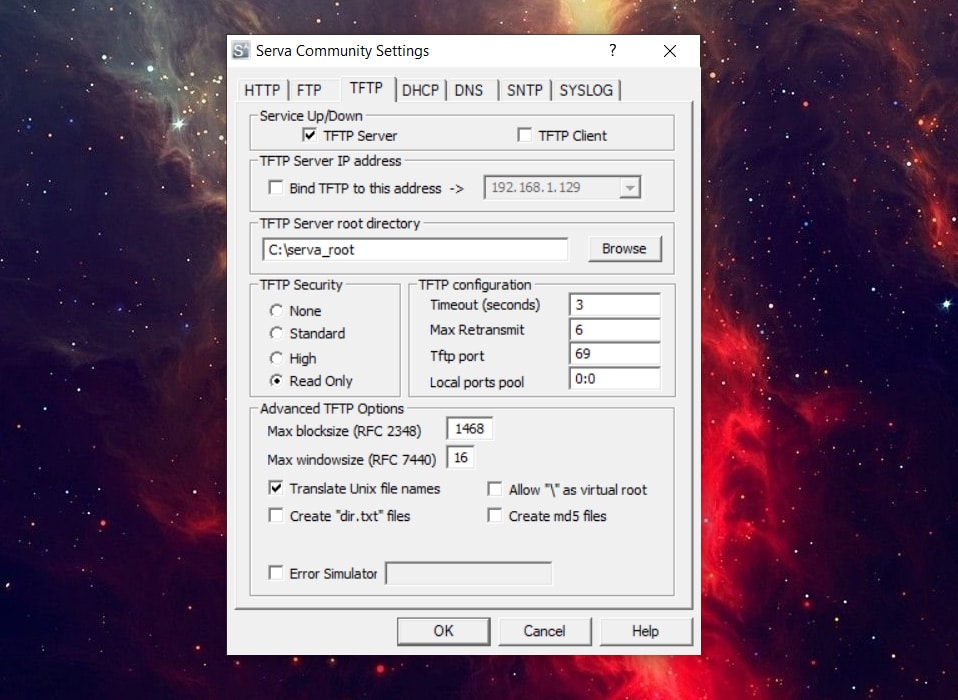Click the question mark help icon in title bar
The width and height of the screenshot is (958, 700).
(613, 50)
